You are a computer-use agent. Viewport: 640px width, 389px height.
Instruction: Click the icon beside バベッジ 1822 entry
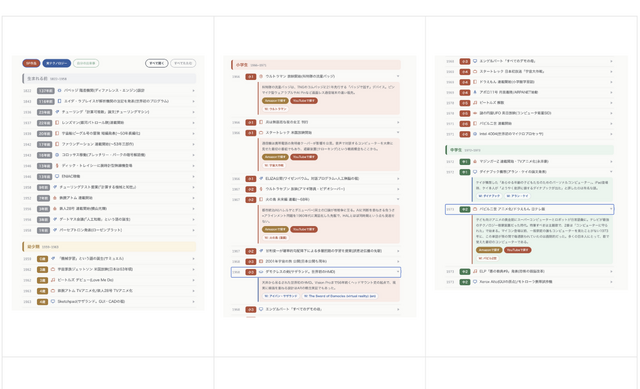coord(59,90)
